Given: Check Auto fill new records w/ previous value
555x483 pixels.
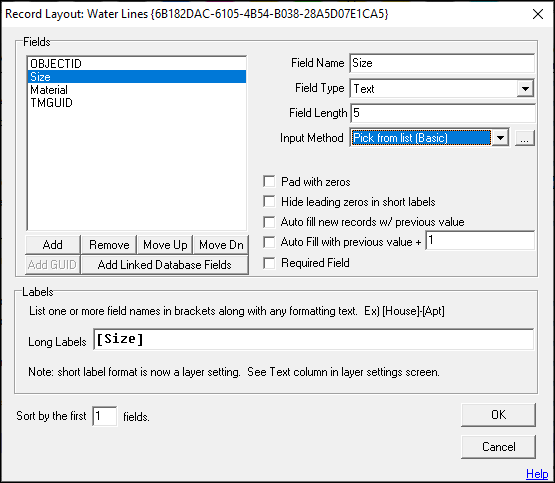Looking at the screenshot, I should (269, 222).
